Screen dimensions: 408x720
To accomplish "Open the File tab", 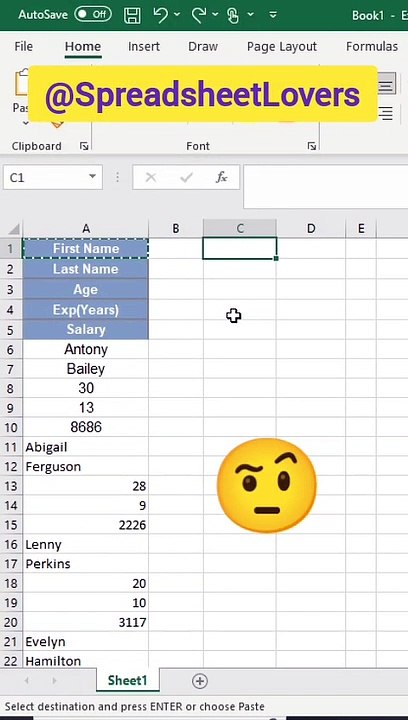I will tap(23, 46).
